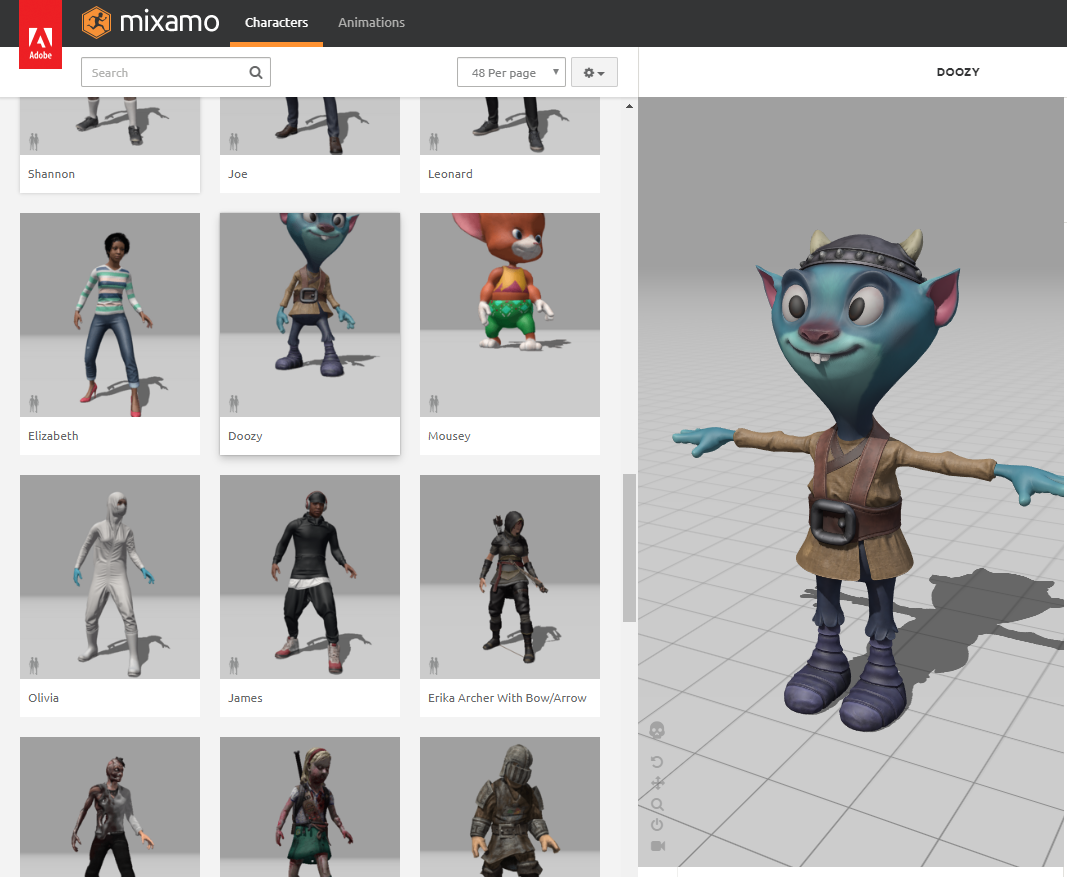
Task: Click the mixamo wordmark text
Action: point(169,22)
